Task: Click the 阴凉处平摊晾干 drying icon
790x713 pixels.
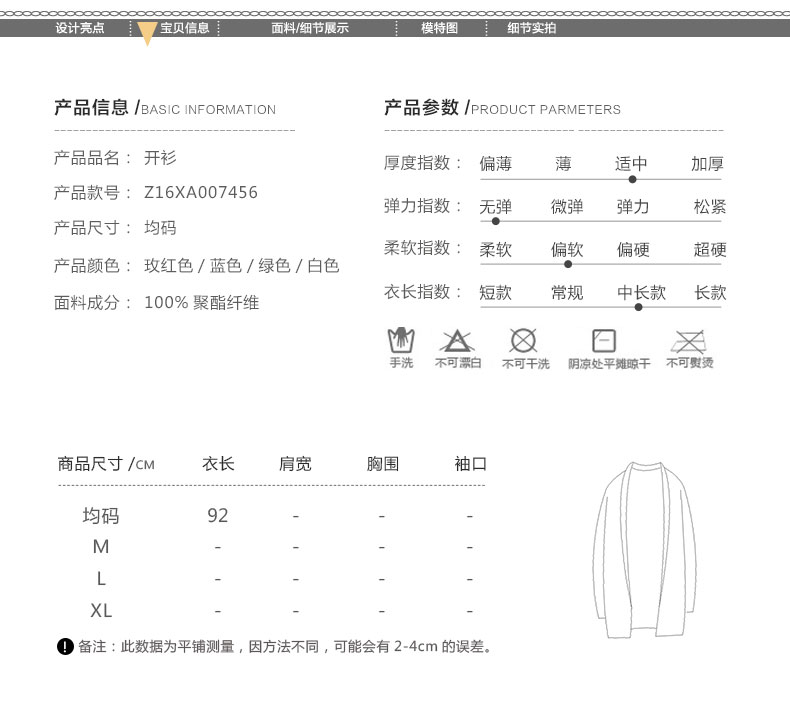Action: tap(604, 341)
